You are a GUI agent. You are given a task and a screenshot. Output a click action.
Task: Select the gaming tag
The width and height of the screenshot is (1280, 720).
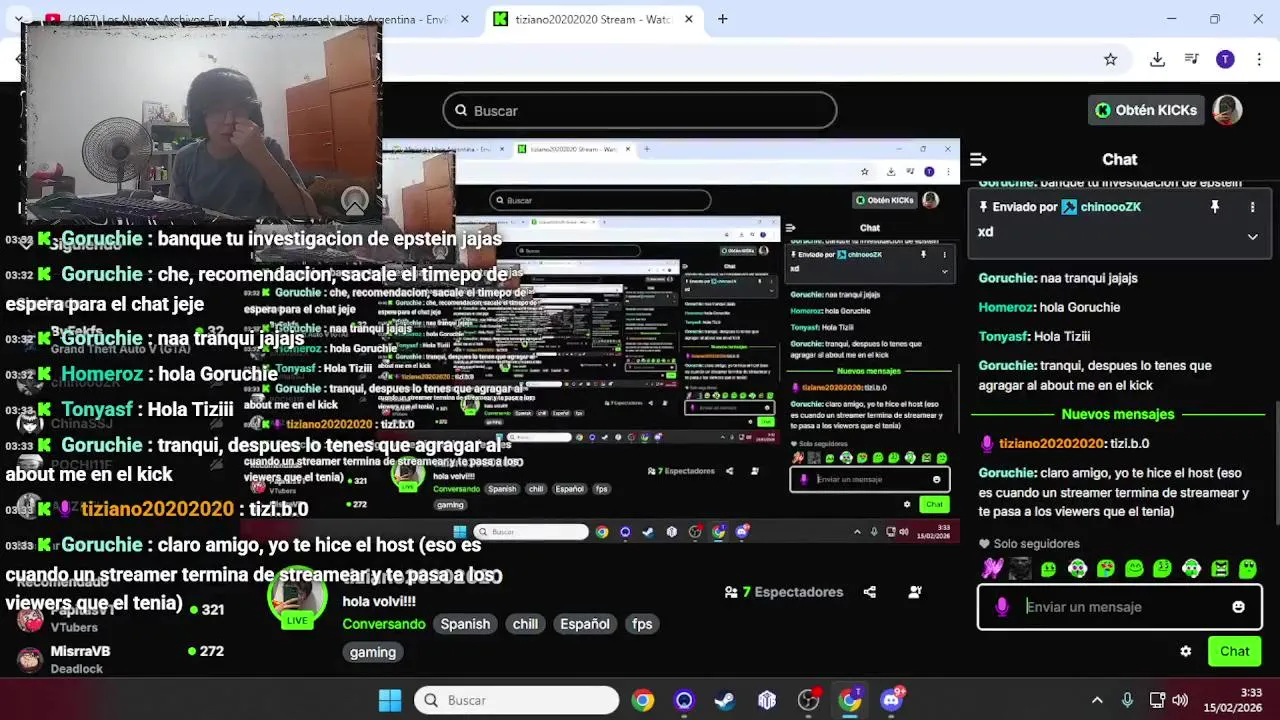pos(373,652)
